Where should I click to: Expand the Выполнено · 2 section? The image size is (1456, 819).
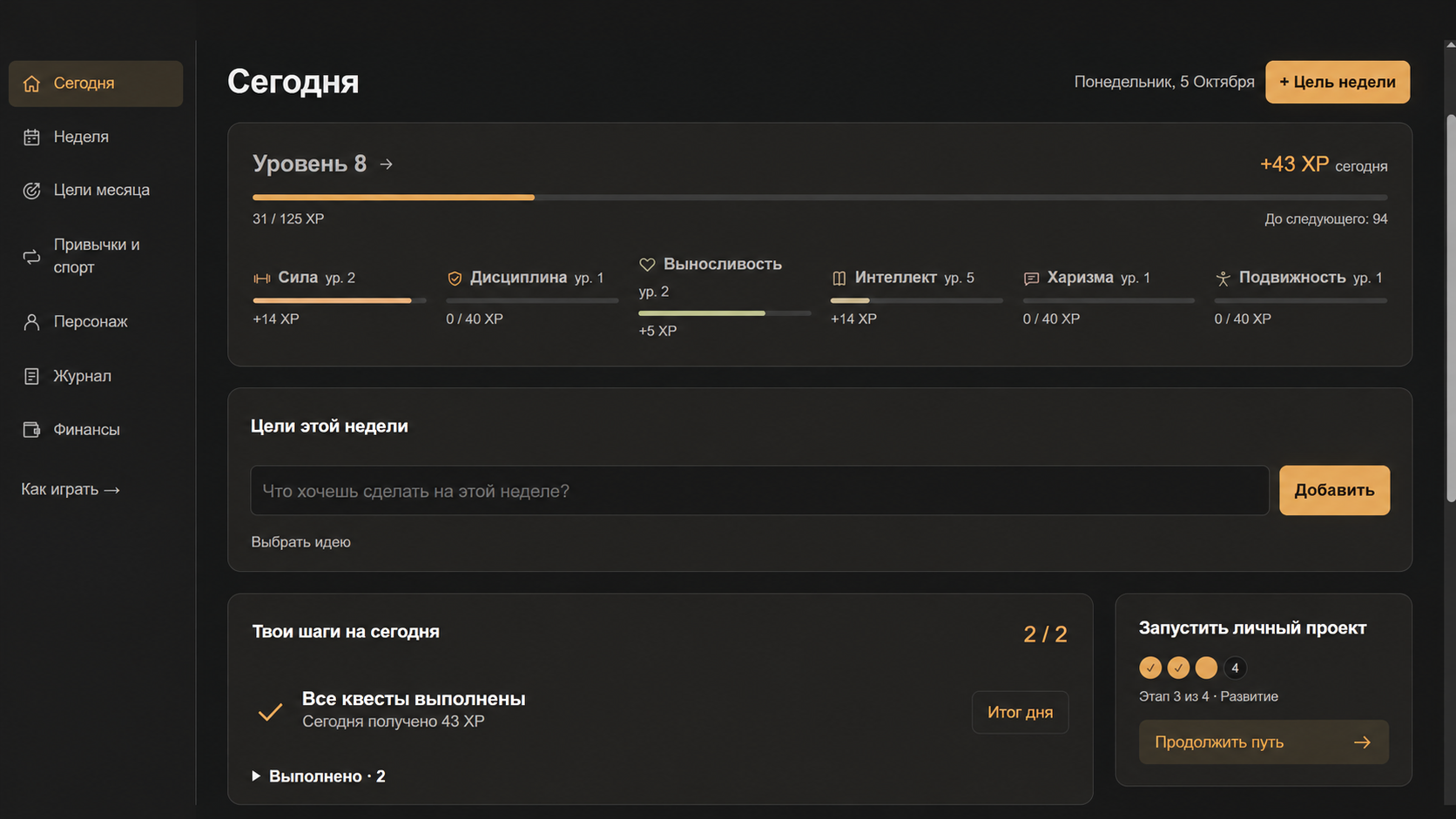(x=319, y=776)
